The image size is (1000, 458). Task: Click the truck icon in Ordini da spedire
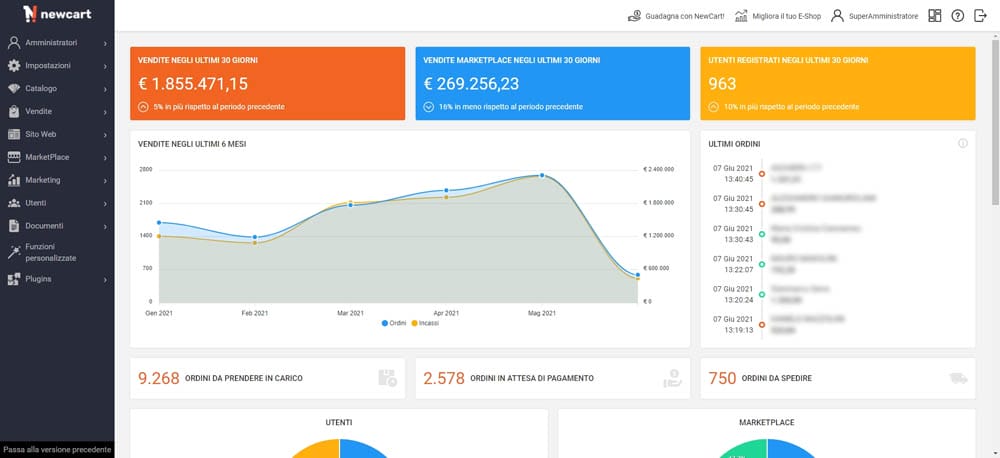[x=957, y=378]
